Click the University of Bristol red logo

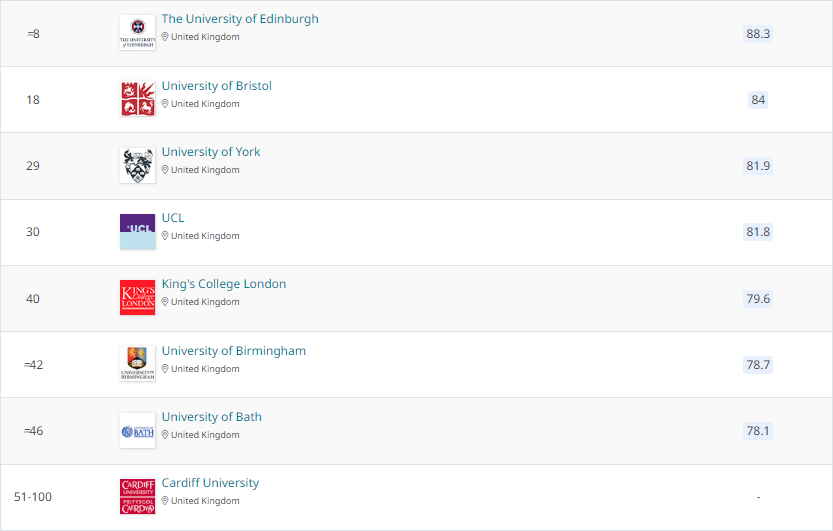[137, 99]
